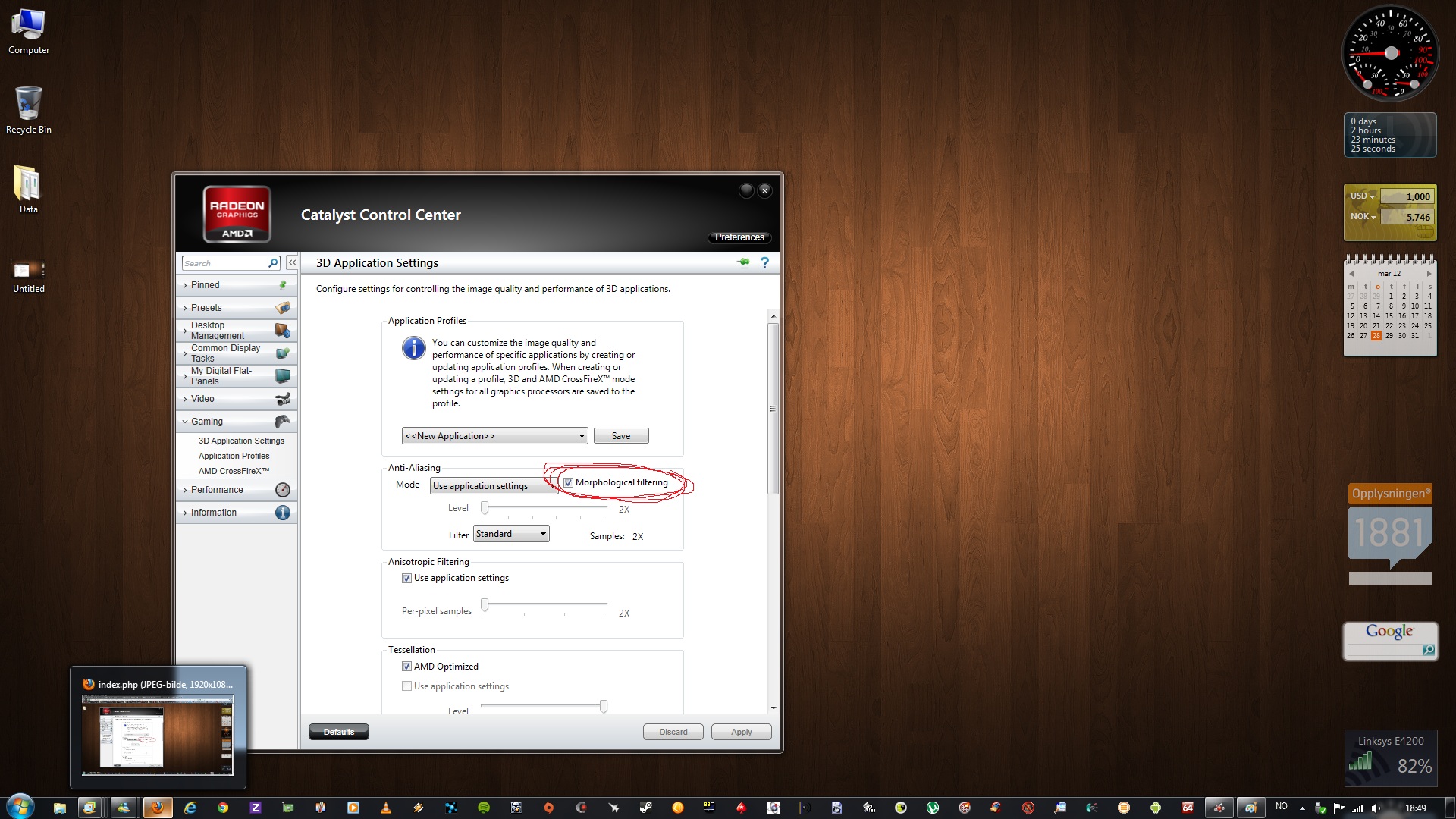This screenshot has width=1456, height=819.
Task: Launch Google Chrome from taskbar
Action: (223, 808)
